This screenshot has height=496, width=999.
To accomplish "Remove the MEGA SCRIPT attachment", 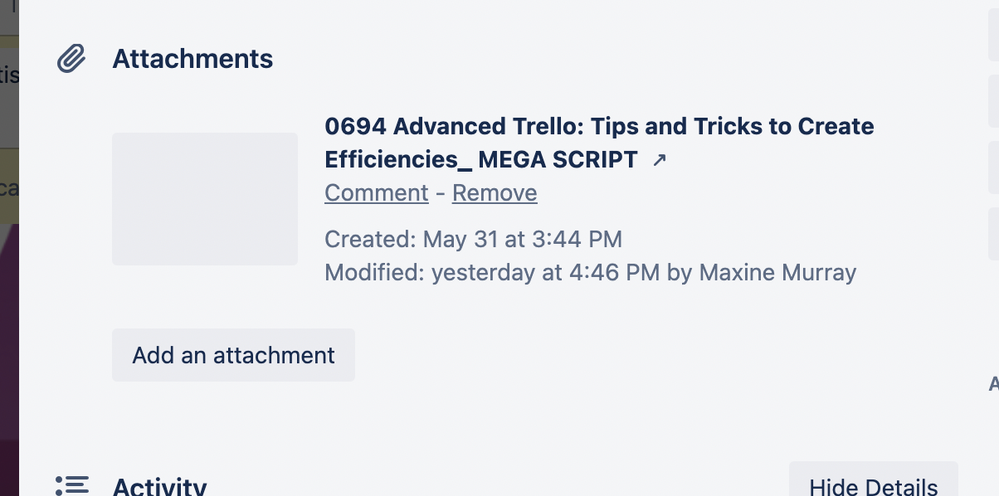I will (494, 193).
